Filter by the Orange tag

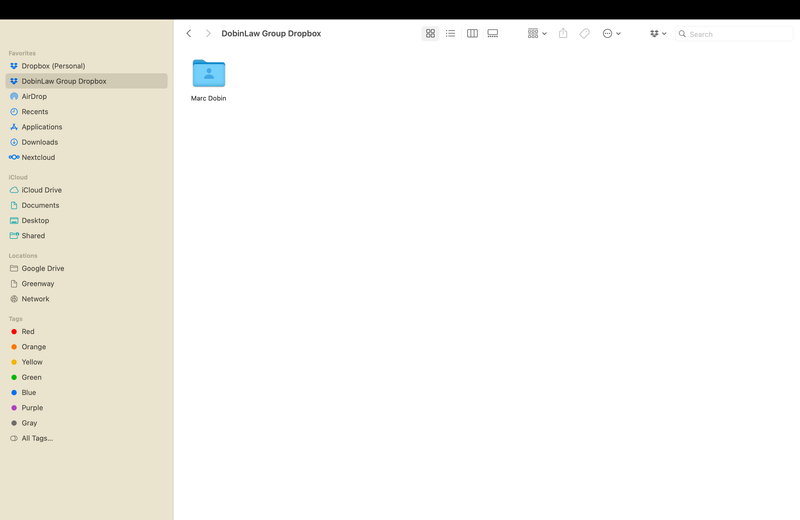tap(87, 347)
